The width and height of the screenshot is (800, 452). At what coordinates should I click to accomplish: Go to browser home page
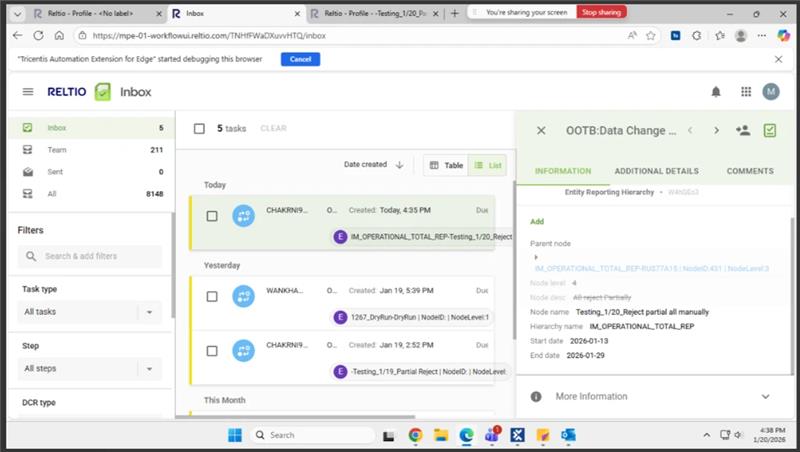click(59, 36)
